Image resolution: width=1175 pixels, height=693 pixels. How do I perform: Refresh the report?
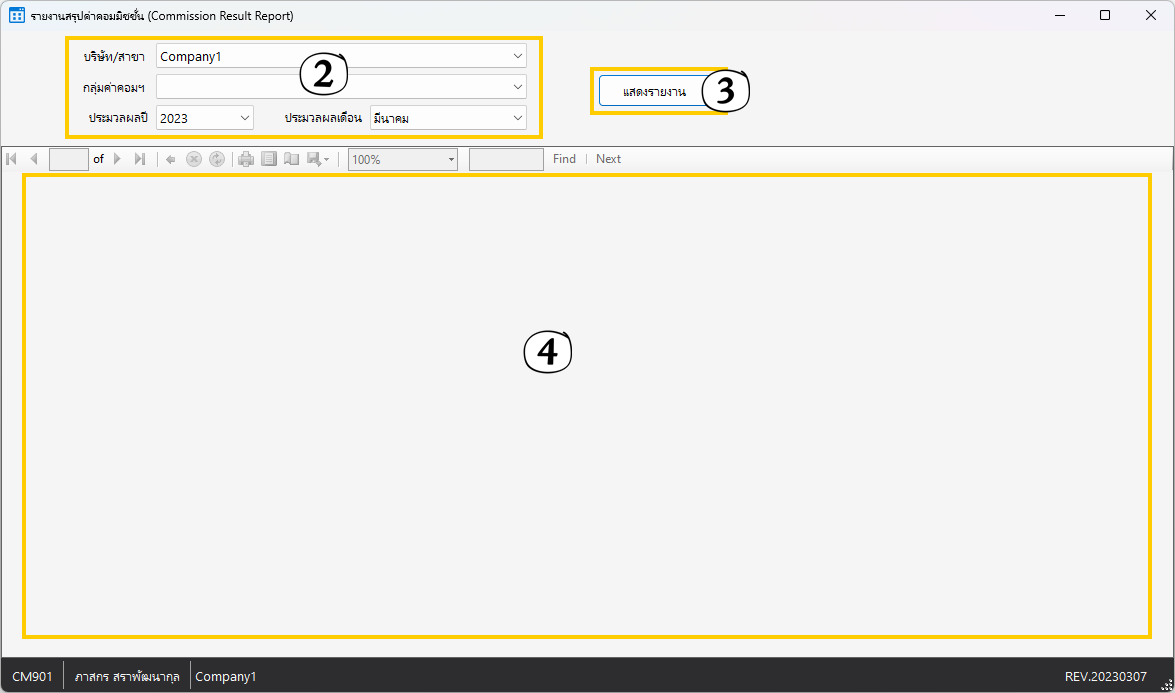pyautogui.click(x=217, y=159)
